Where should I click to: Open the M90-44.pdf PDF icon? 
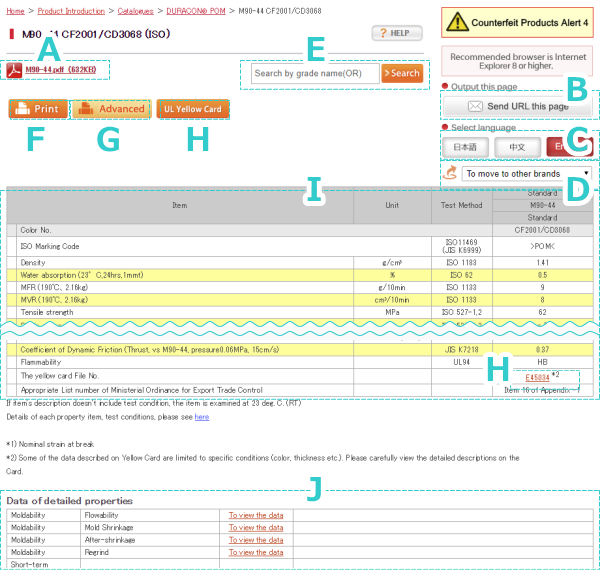(14, 70)
